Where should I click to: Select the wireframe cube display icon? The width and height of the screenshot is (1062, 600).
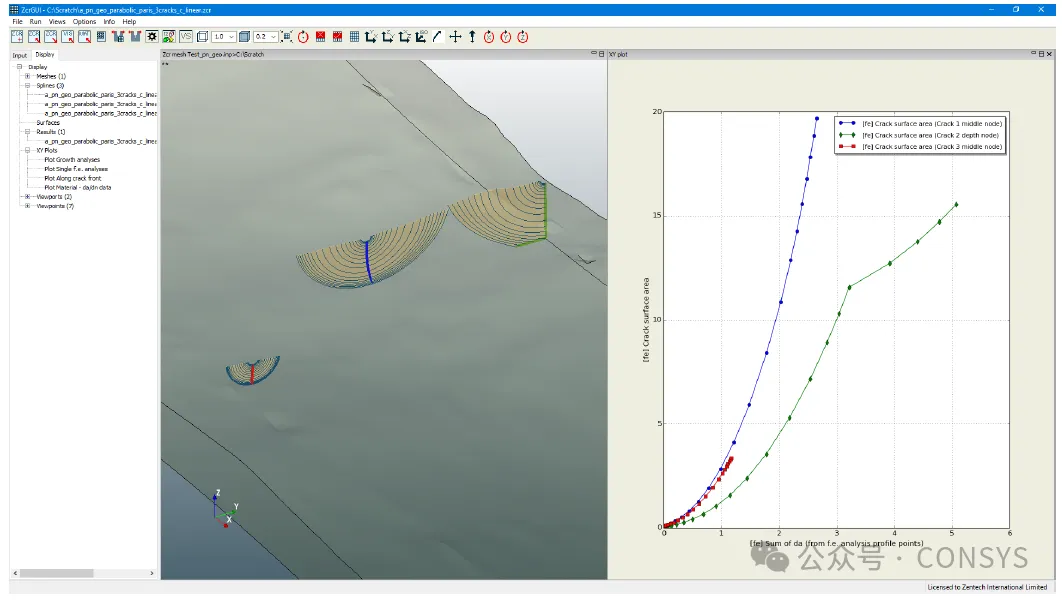pyautogui.click(x=202, y=37)
